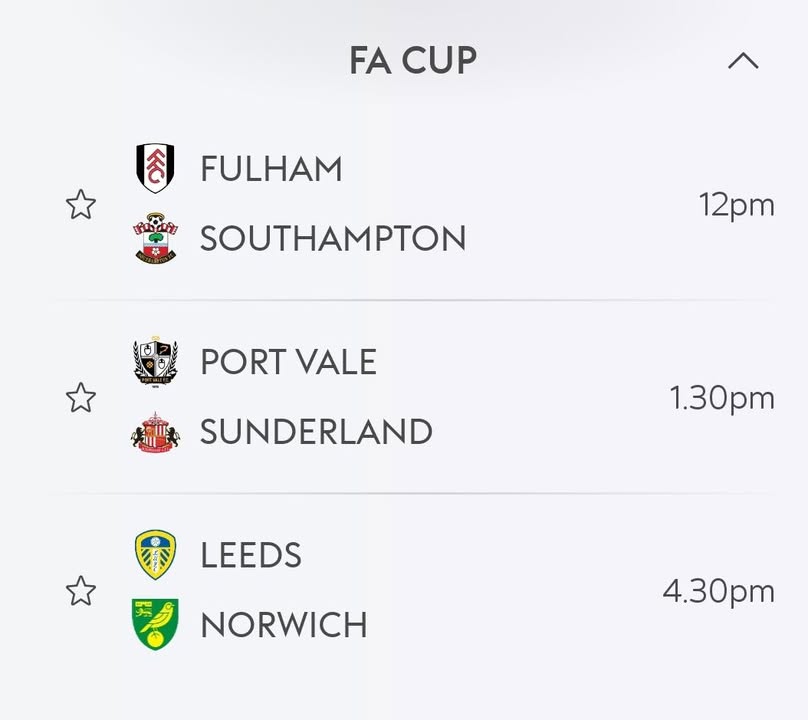Open the SOUTHAMPTON team name
The image size is (808, 720).
333,239
